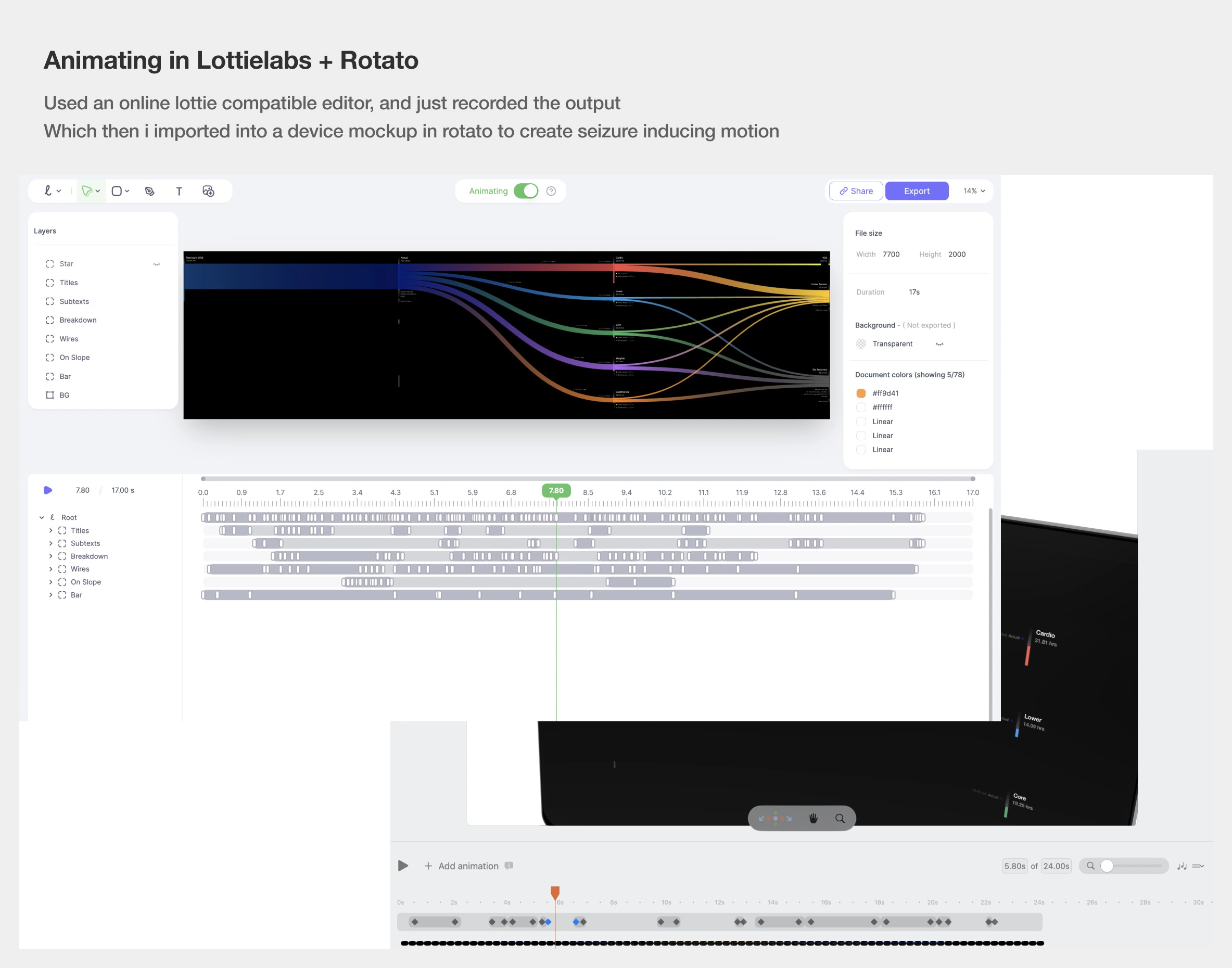Click the music notes audio icon
1232x968 pixels.
1182,866
